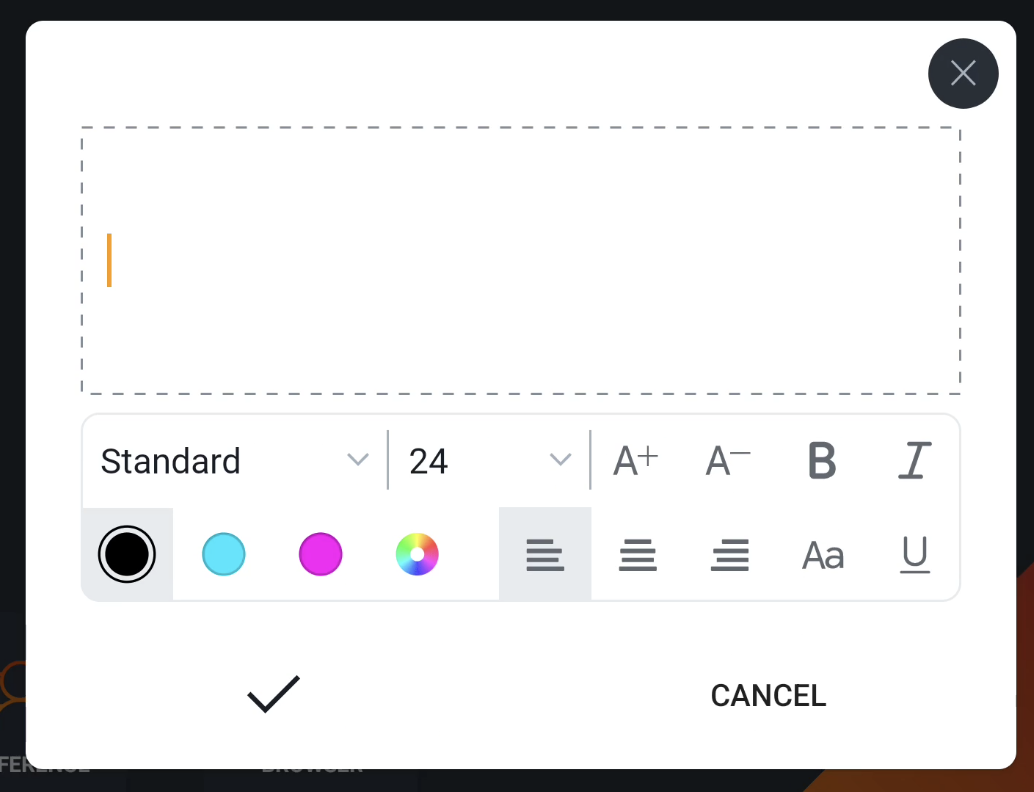This screenshot has width=1034, height=792.
Task: Open the font size 24 dropdown
Action: (x=487, y=460)
